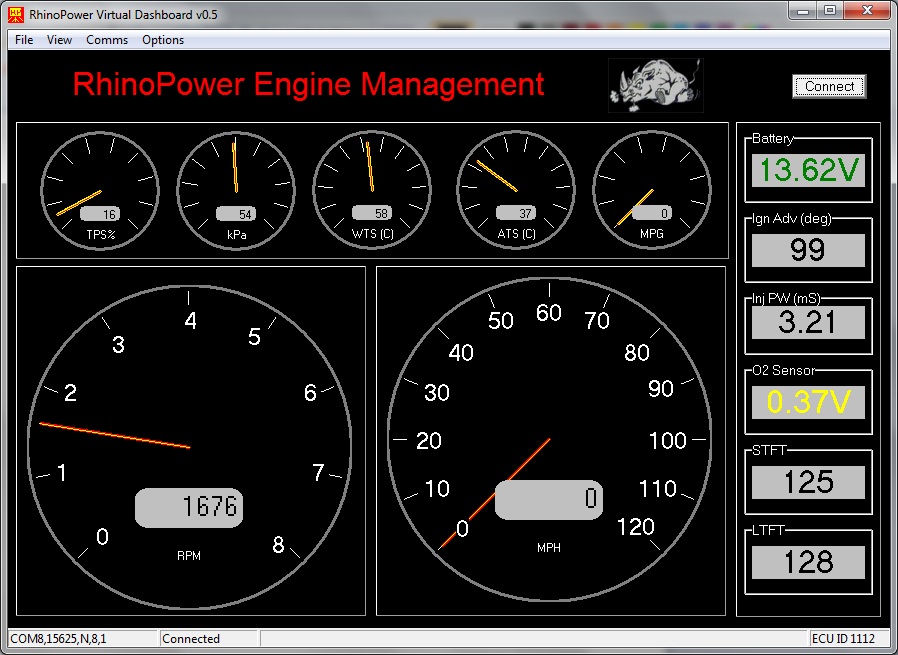Click the rhino logo image
898x655 pixels.
pyautogui.click(x=656, y=85)
